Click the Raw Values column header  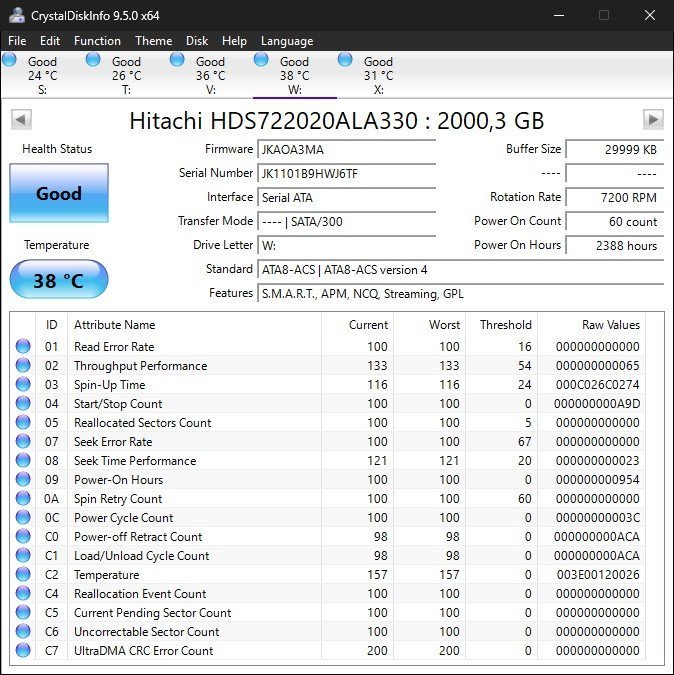pyautogui.click(x=610, y=325)
